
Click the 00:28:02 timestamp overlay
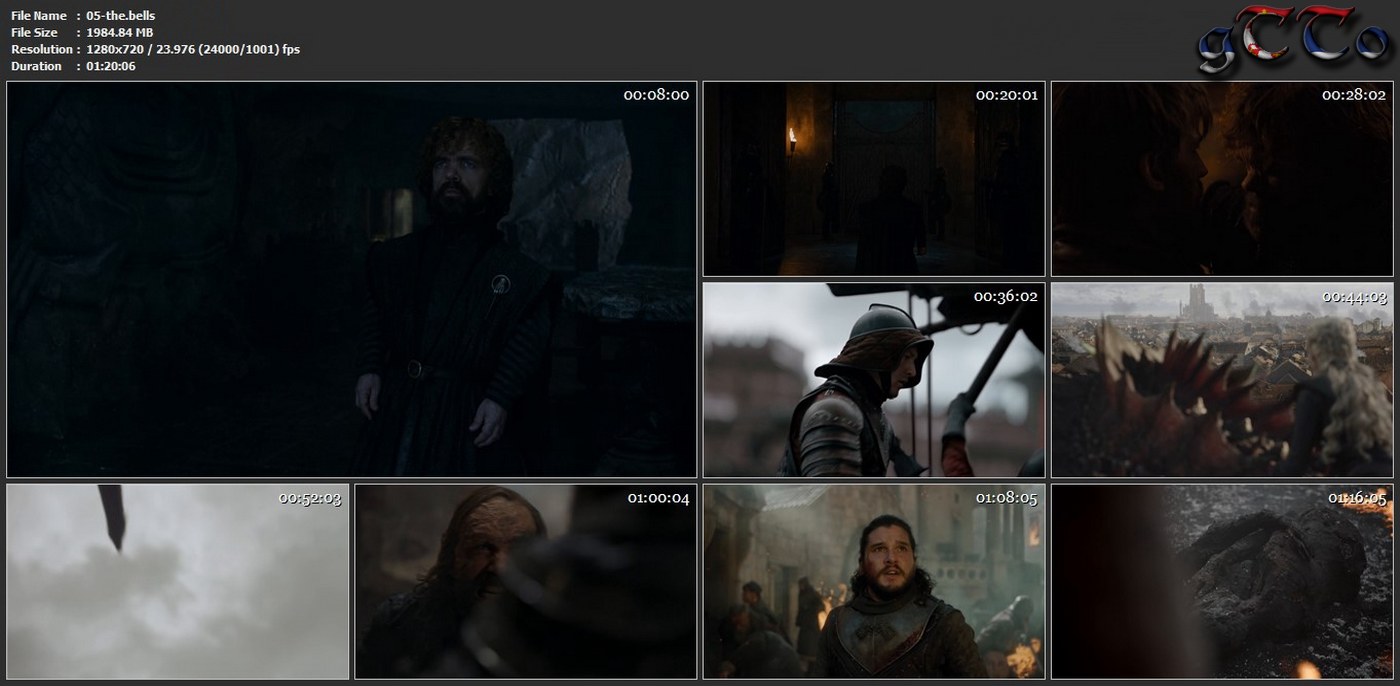[1354, 95]
